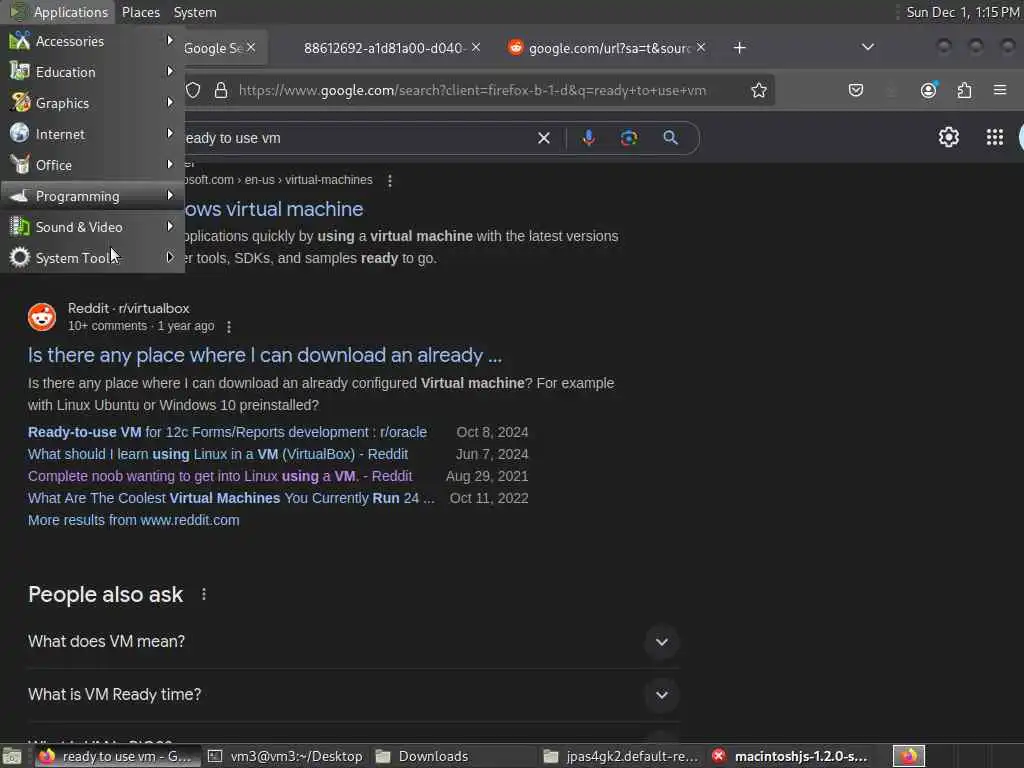Click the voice search microphone icon
This screenshot has height=768, width=1024.
(588, 138)
